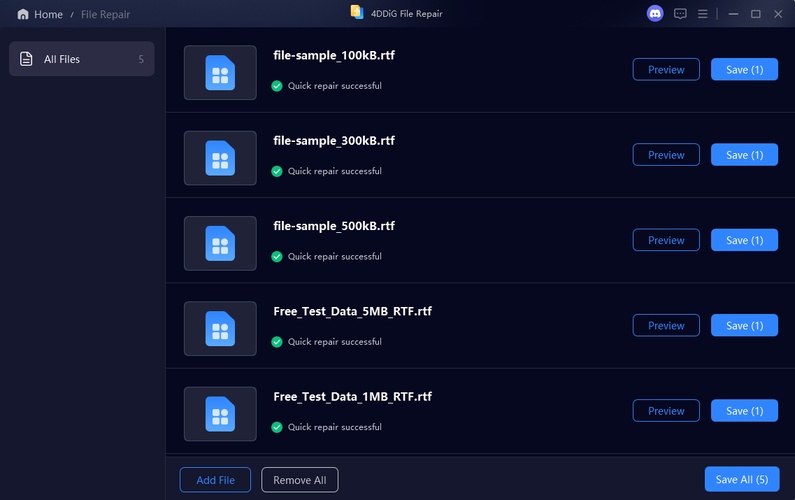Click 'Quick repair successful' under file-sample_300kB.rtf
795x500 pixels.
(x=335, y=171)
